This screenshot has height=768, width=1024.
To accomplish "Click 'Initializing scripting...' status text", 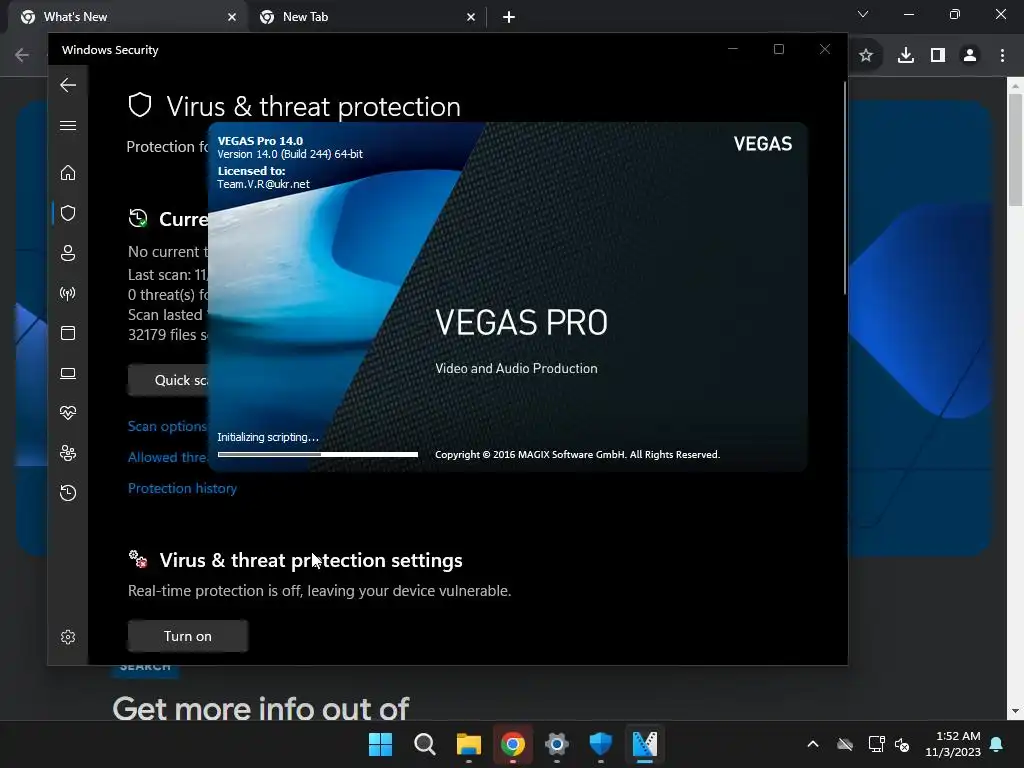I will click(268, 437).
